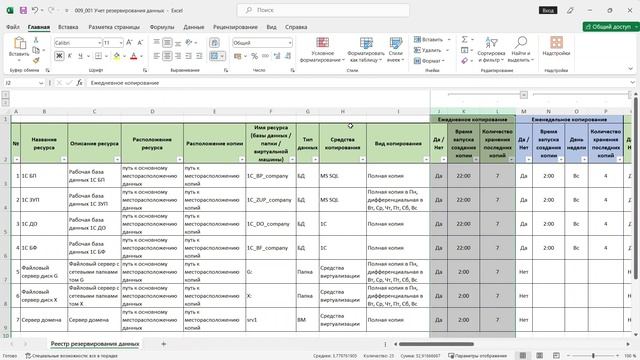640x360 pixels.
Task: Decrease the font size
Action: coord(140,42)
